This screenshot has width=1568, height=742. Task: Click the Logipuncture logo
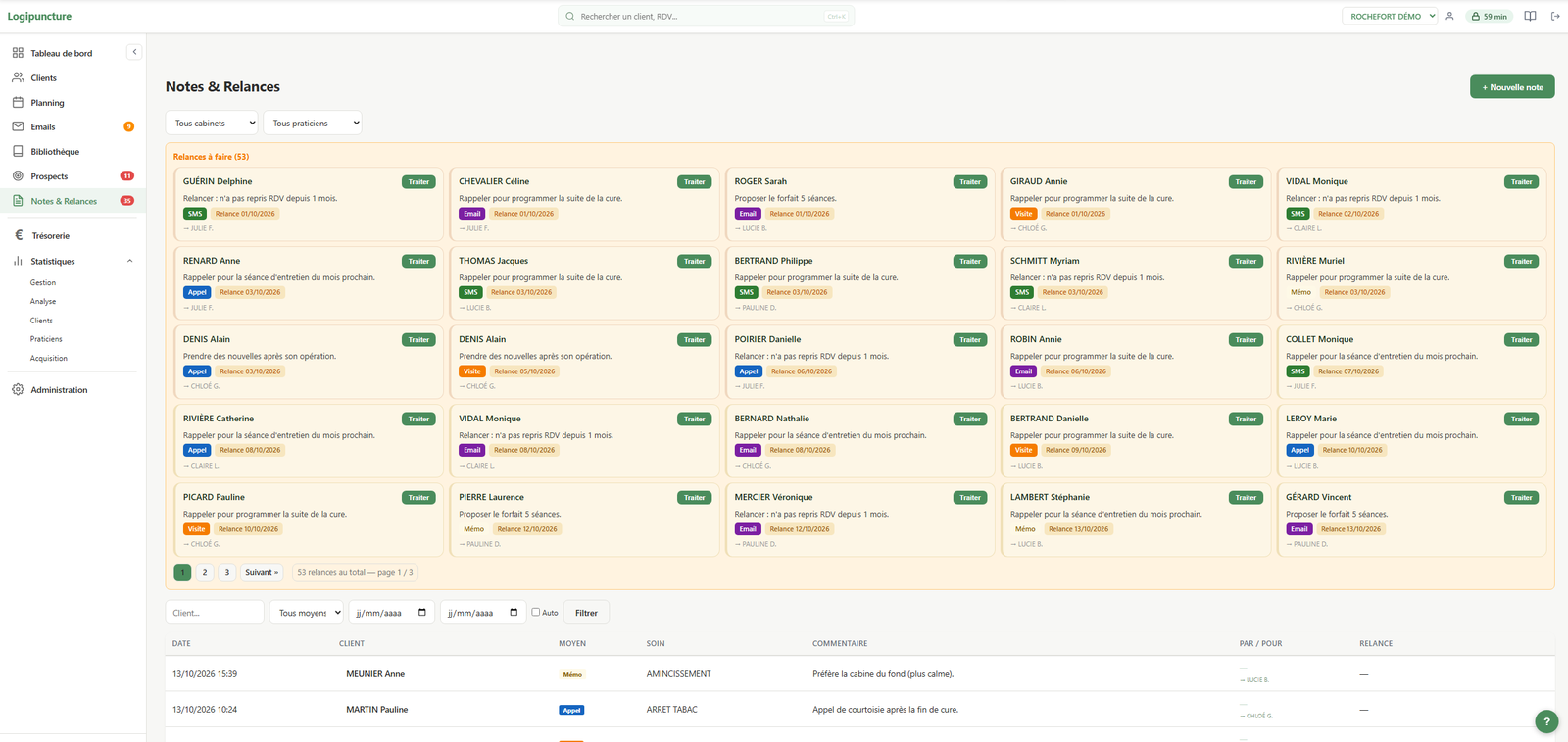[39, 16]
